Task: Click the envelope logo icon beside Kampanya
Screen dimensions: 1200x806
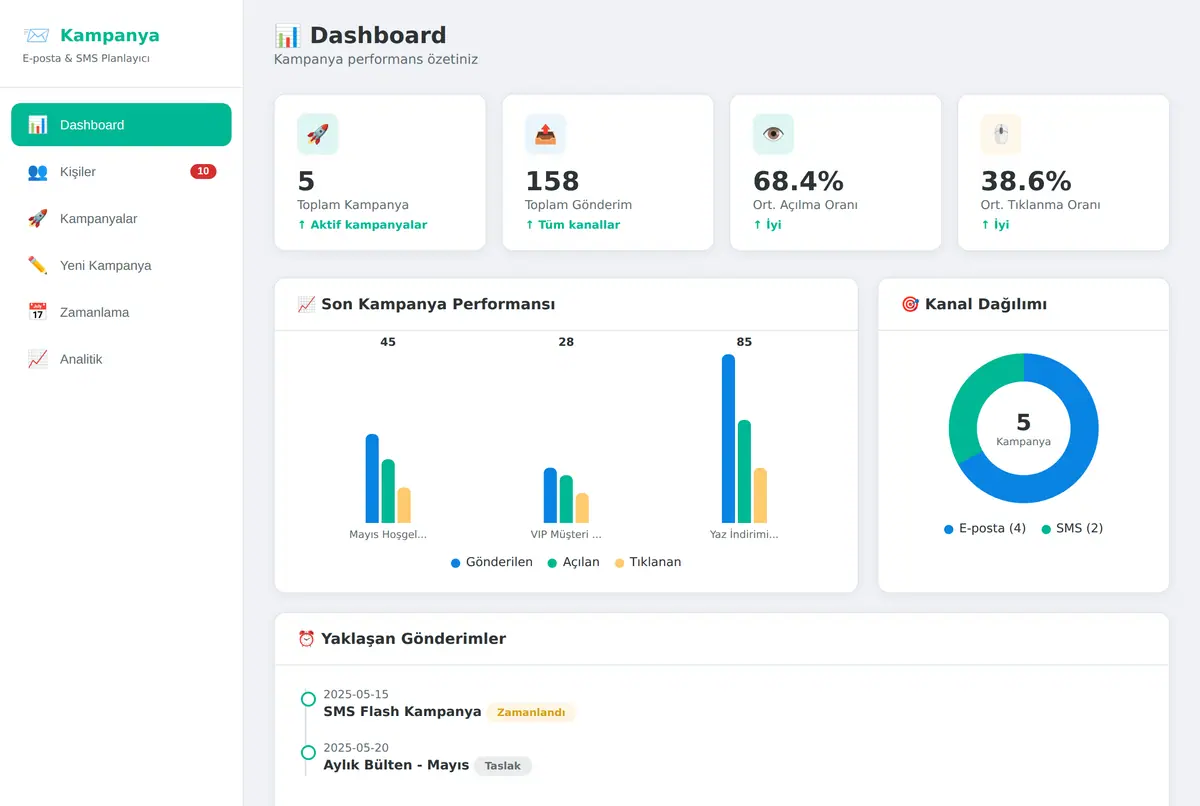Action: coord(36,36)
